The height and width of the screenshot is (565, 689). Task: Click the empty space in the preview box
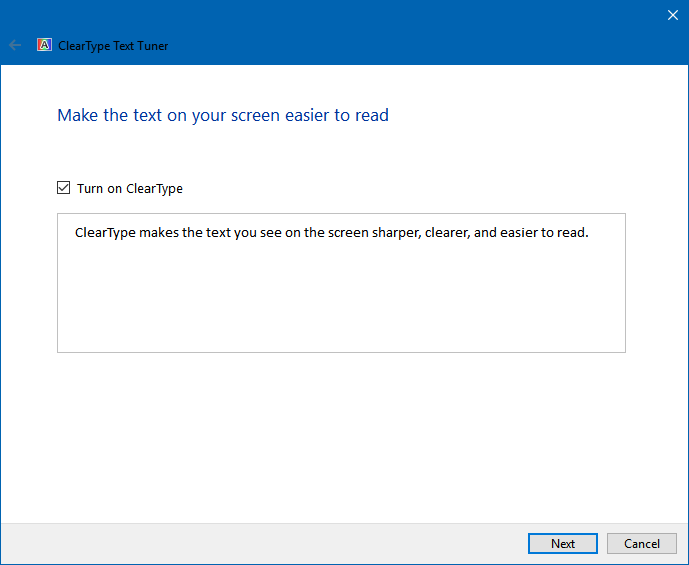click(341, 299)
